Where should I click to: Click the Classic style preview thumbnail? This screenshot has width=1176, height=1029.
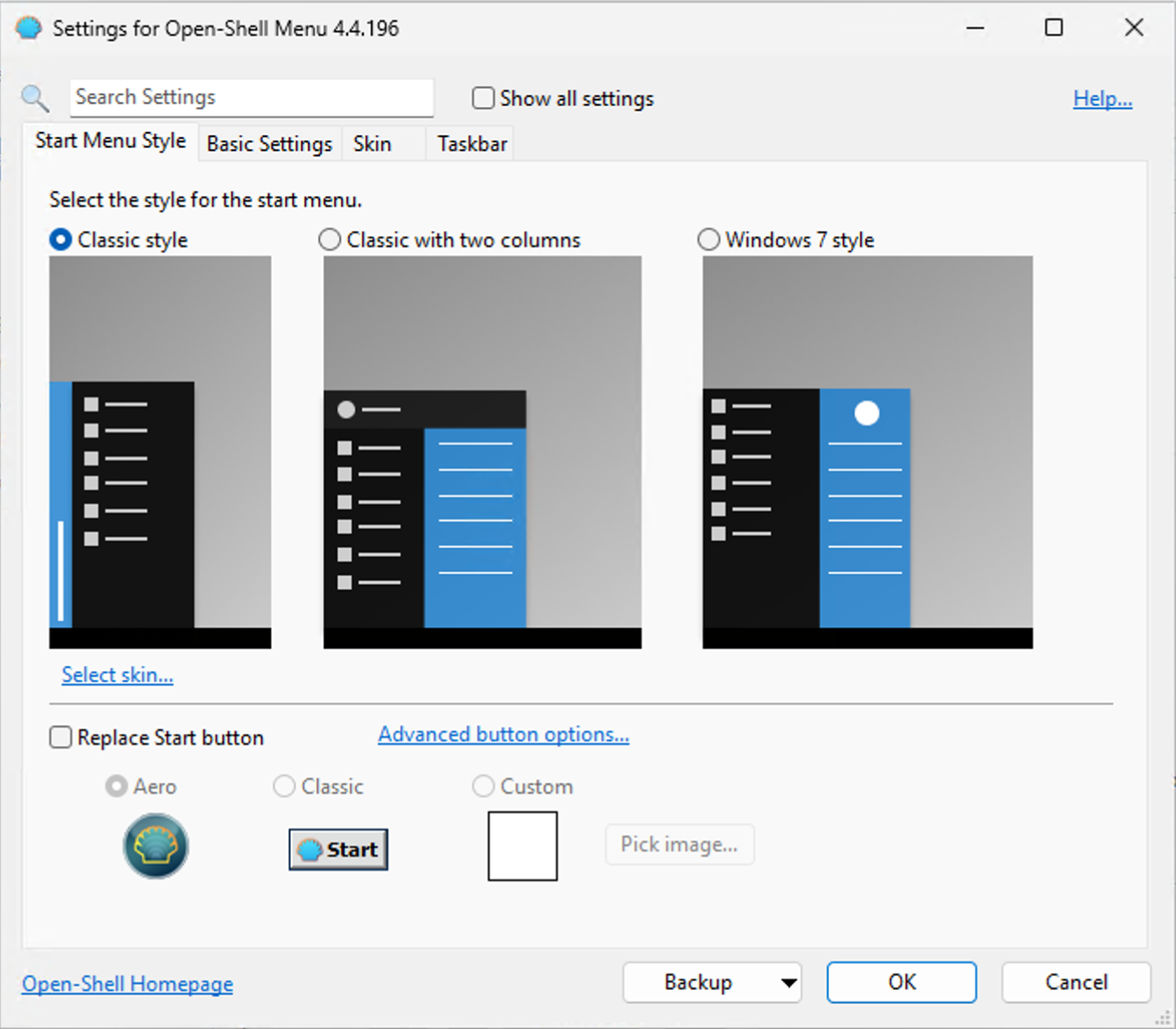point(161,452)
